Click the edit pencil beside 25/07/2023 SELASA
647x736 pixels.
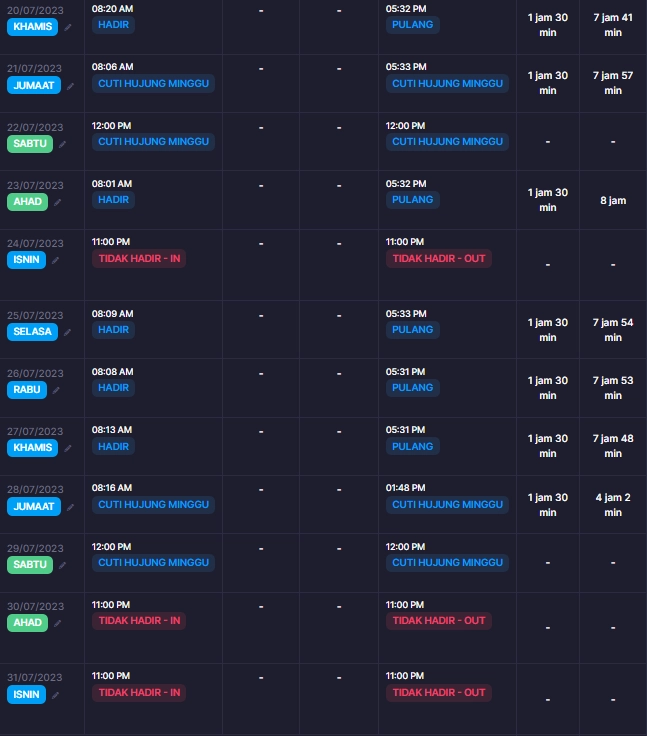tap(68, 332)
